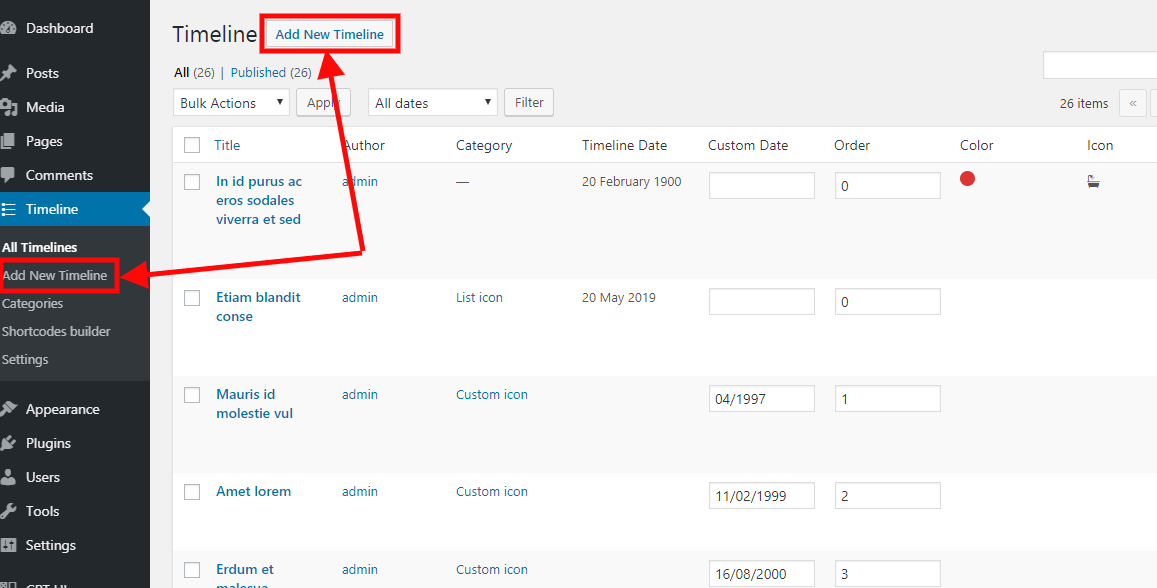Click the Comments speech bubble icon
The height and width of the screenshot is (588, 1157).
(x=8, y=175)
